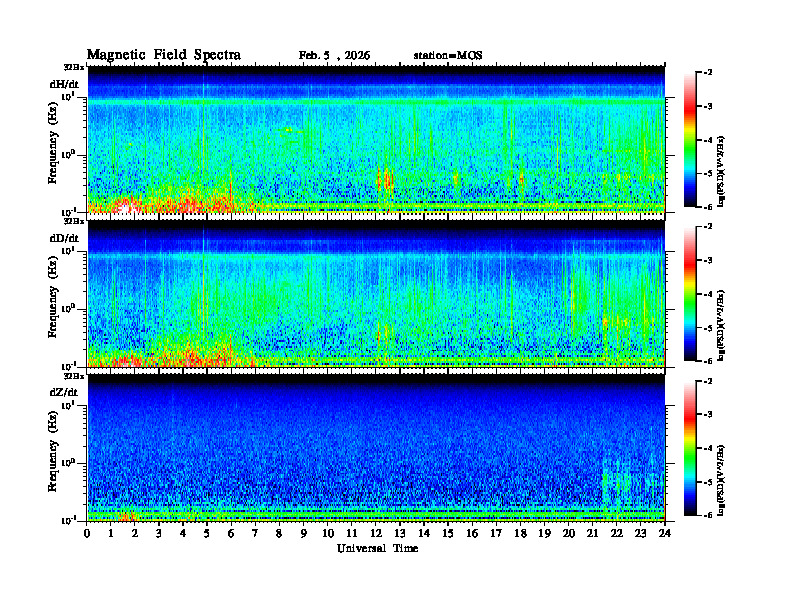Image resolution: width=792 pixels, height=612 pixels.
Task: Click the 10^1 frequency tick of dZ/dt panel
Action: pyautogui.click(x=68, y=405)
